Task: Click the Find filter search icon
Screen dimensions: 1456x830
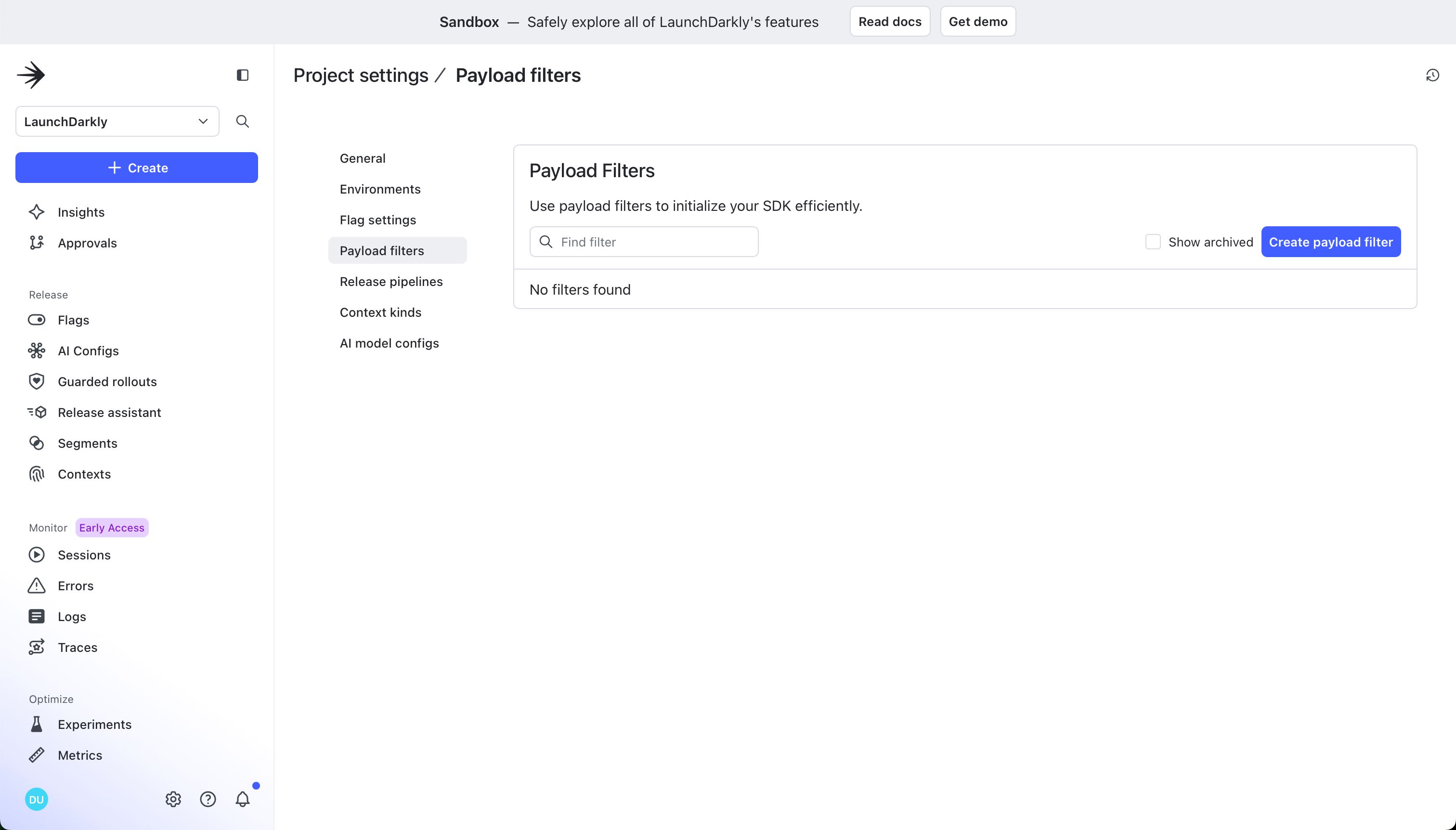Action: point(546,242)
